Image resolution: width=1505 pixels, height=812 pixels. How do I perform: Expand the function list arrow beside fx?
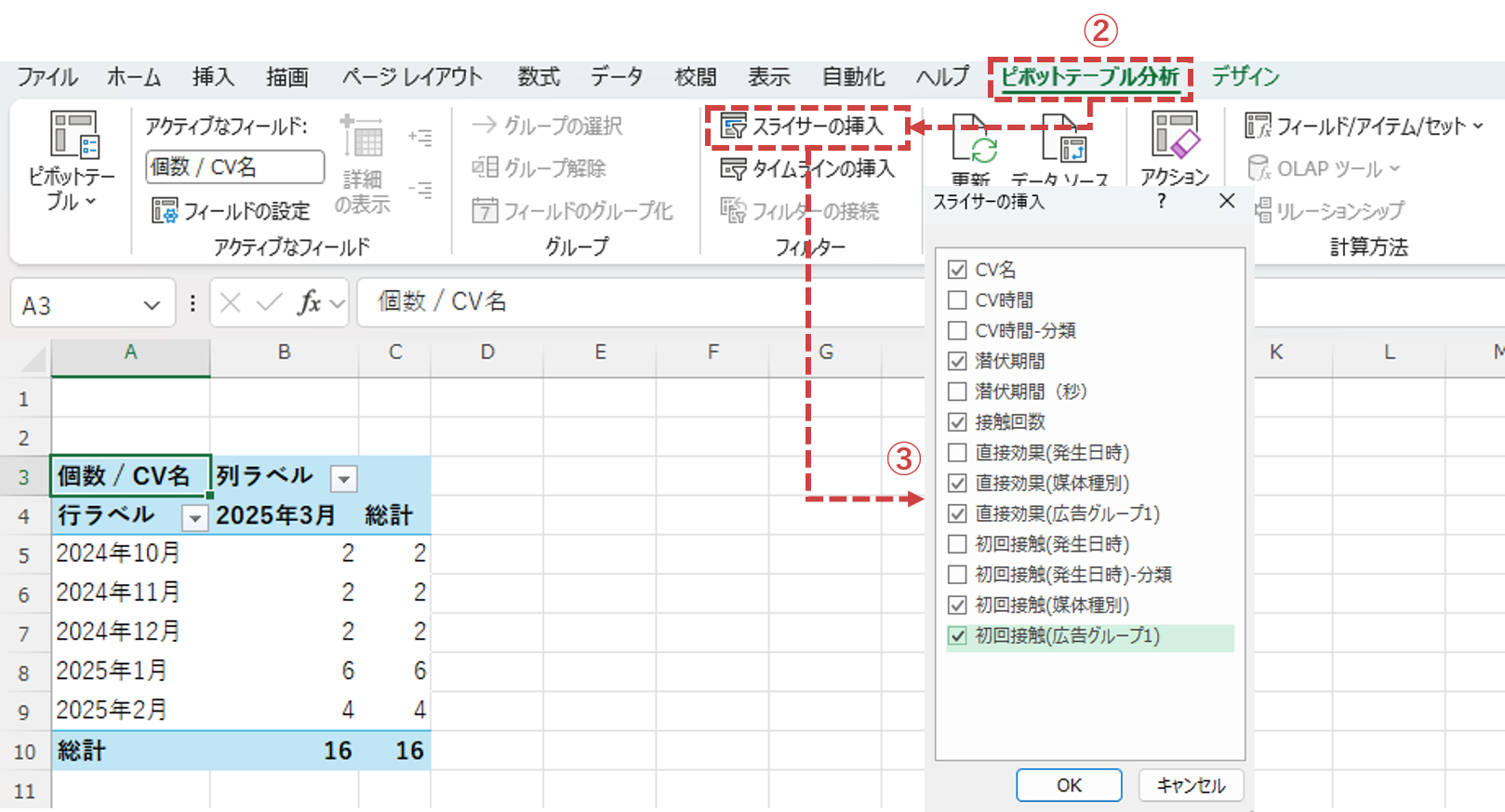(338, 303)
